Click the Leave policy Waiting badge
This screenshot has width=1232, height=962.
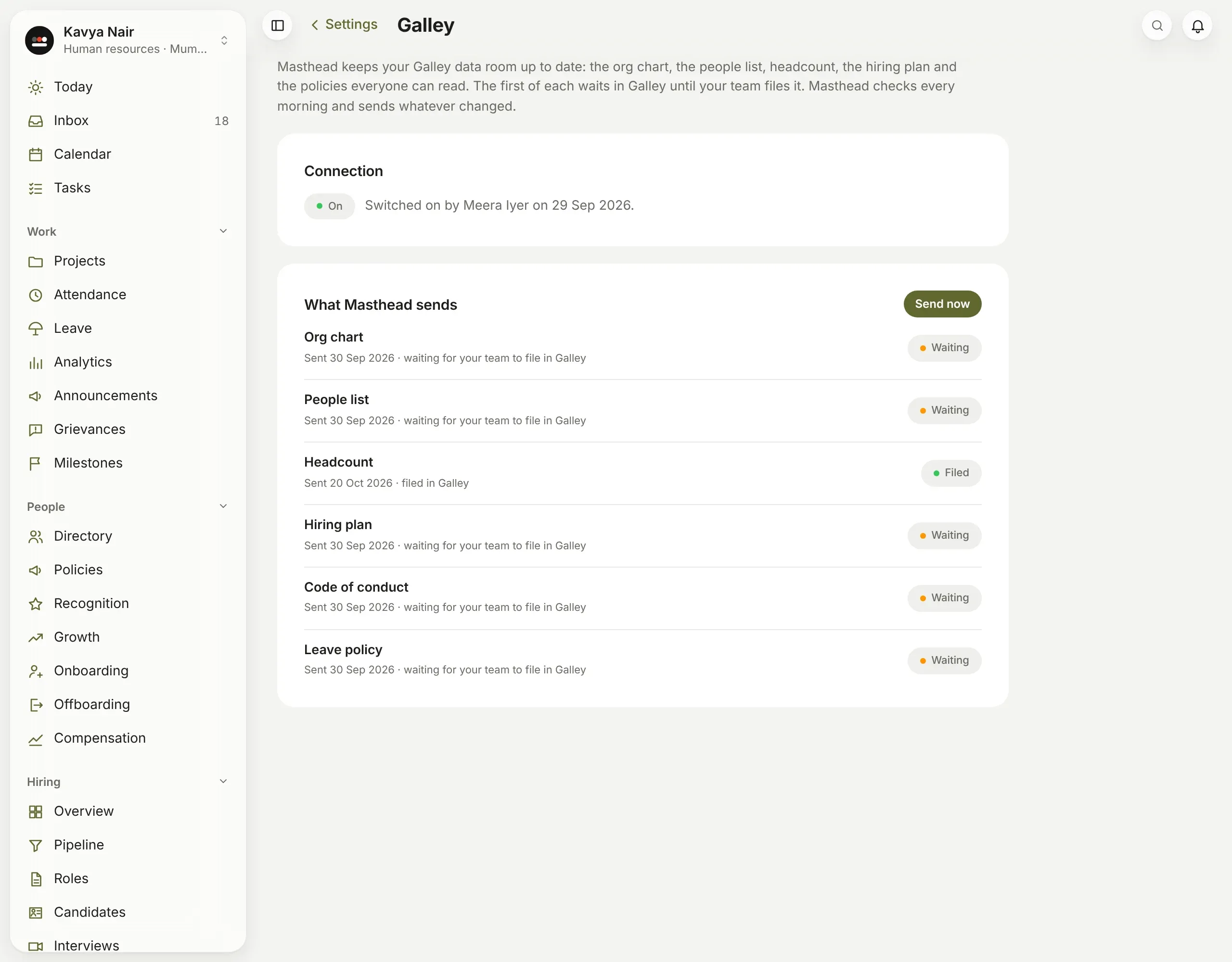coord(944,661)
